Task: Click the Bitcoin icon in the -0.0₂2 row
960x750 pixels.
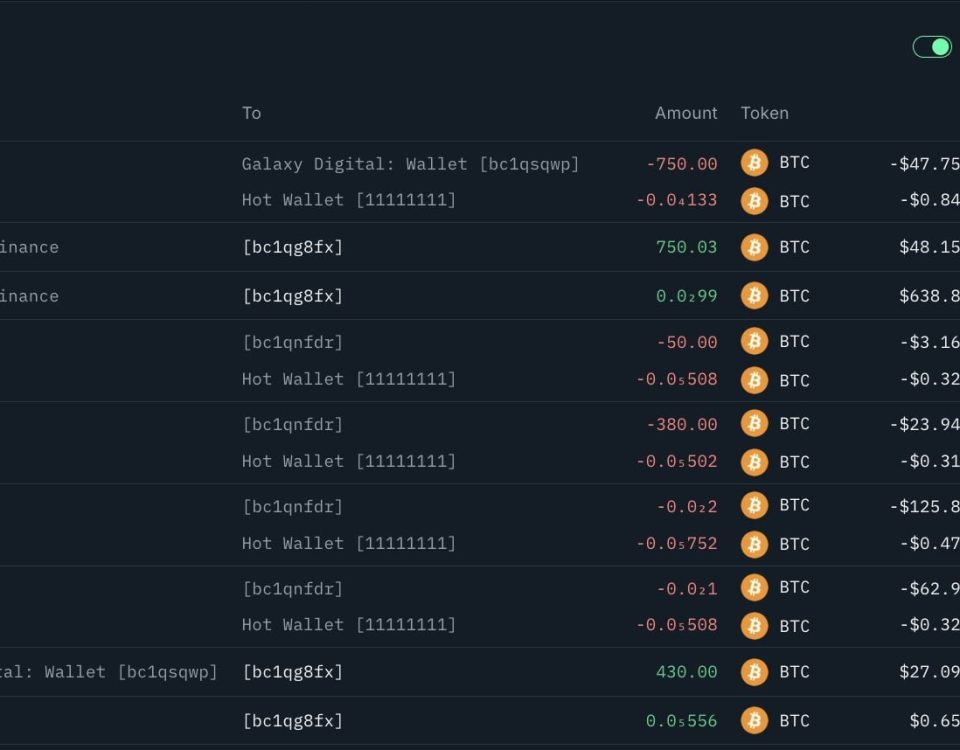Action: 754,506
